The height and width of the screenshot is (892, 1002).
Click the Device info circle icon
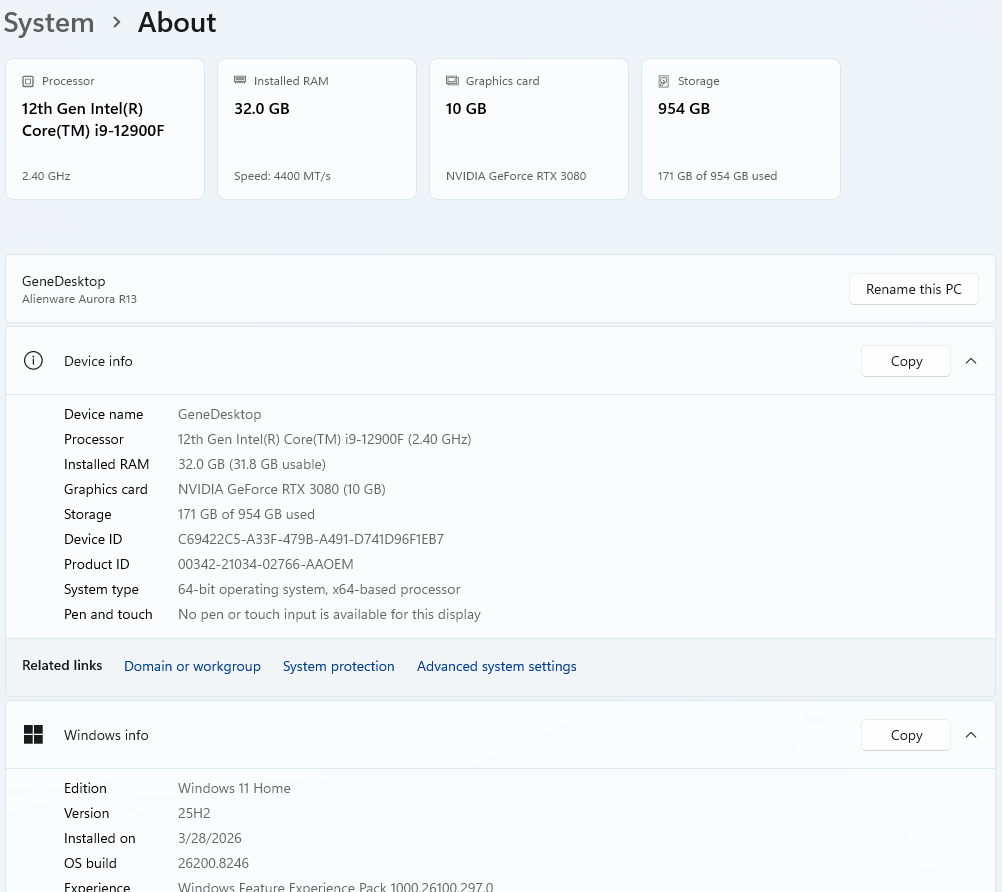tap(33, 361)
